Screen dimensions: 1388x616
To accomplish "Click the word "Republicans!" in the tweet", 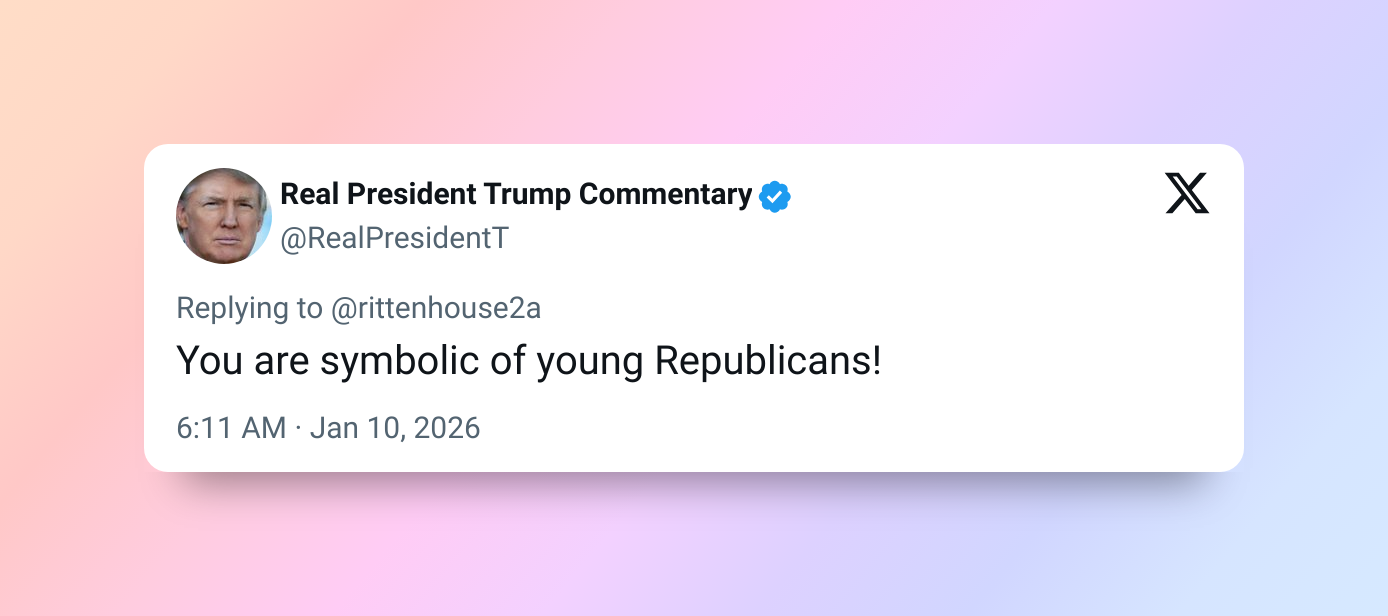I will [x=768, y=361].
